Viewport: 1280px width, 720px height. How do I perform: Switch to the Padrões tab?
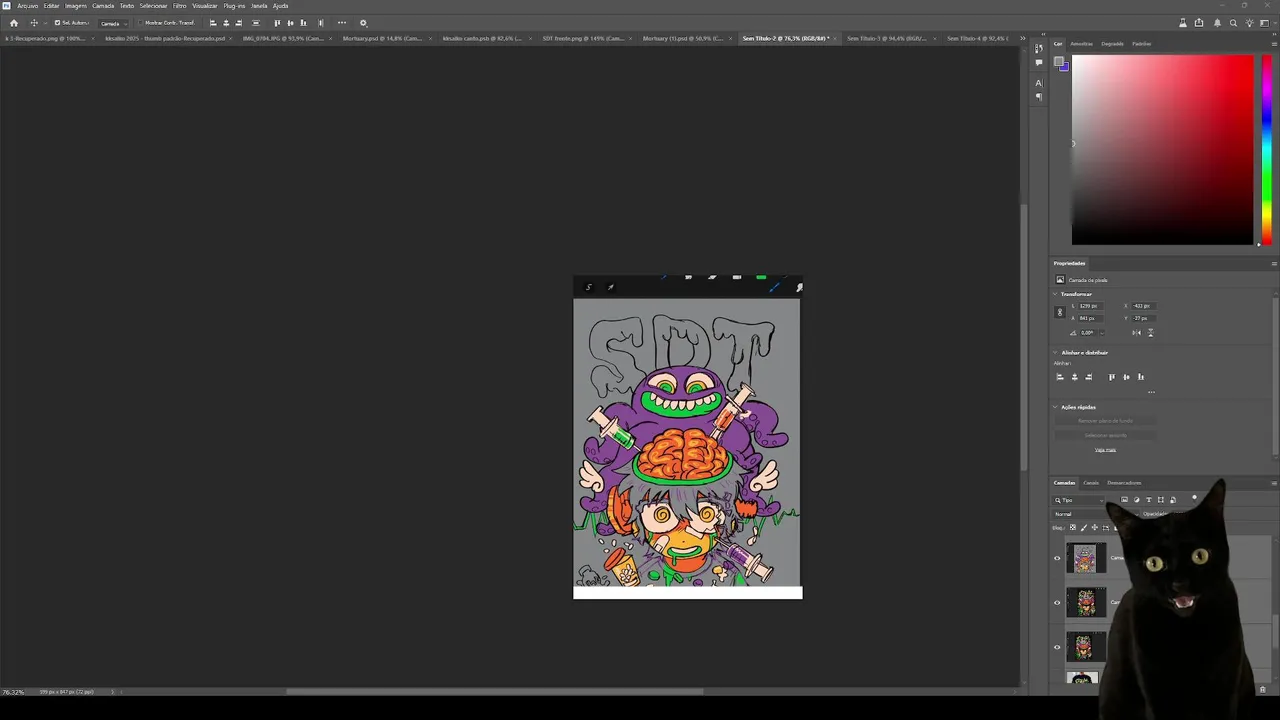click(x=1141, y=44)
